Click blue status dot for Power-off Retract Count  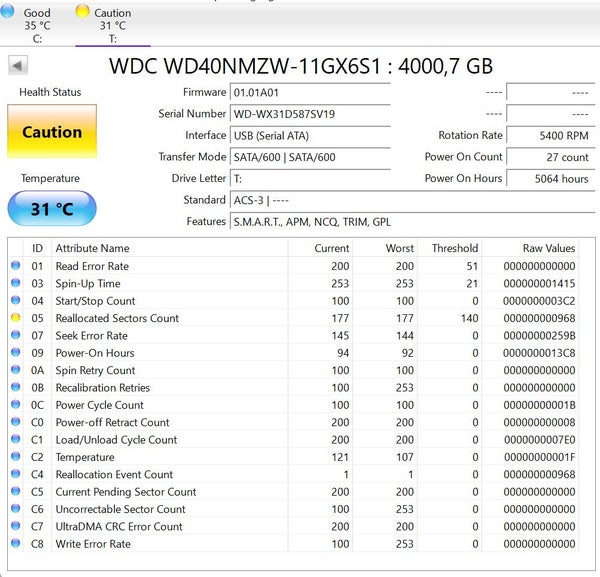tap(16, 421)
